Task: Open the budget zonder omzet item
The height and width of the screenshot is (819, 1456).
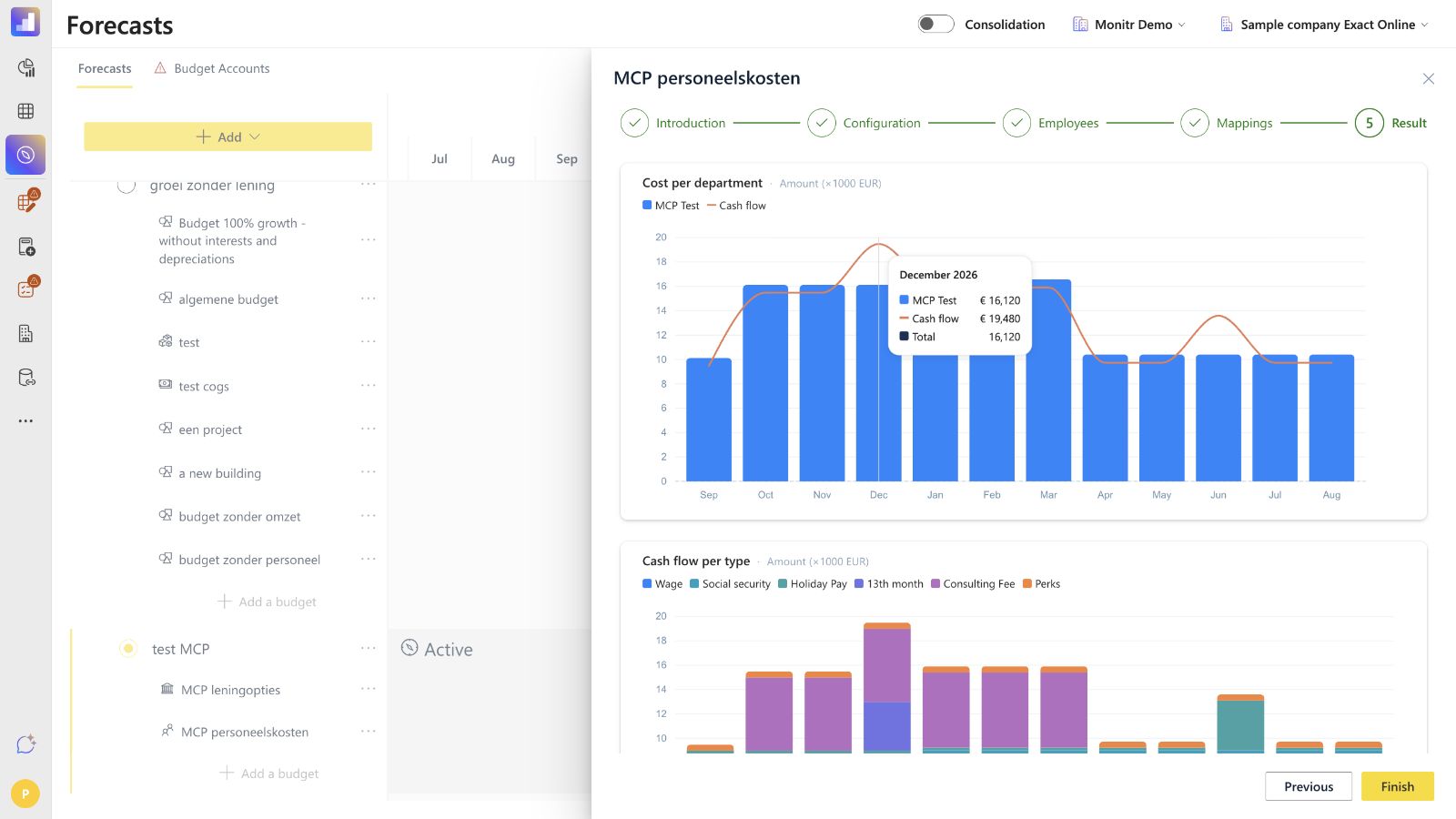Action: pyautogui.click(x=239, y=516)
